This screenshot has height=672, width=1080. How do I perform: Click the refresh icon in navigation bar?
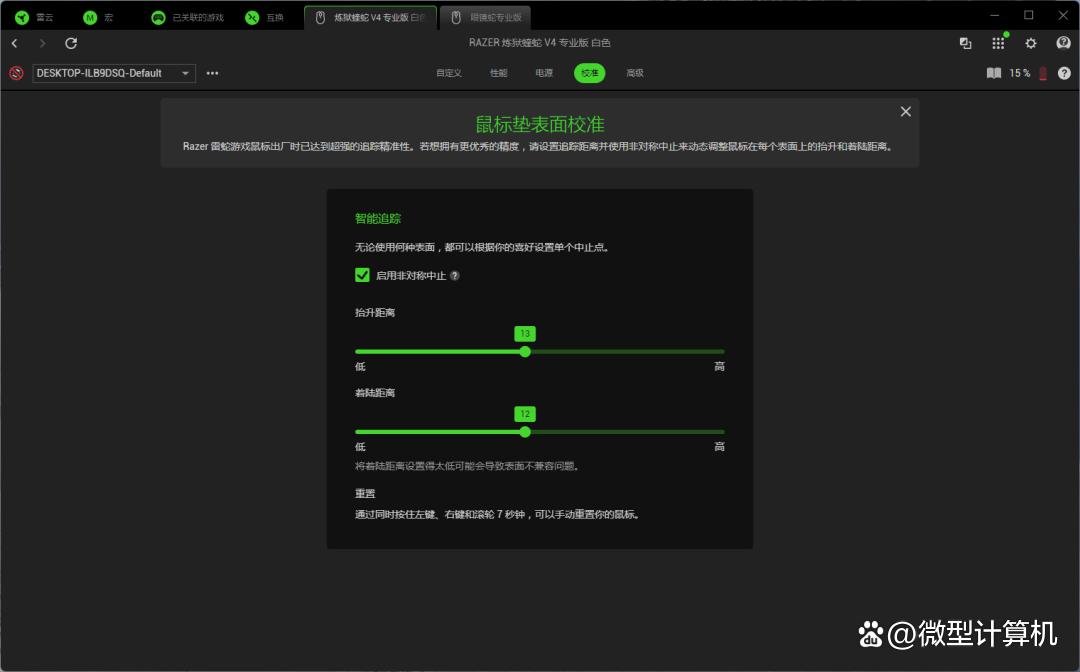pos(71,43)
